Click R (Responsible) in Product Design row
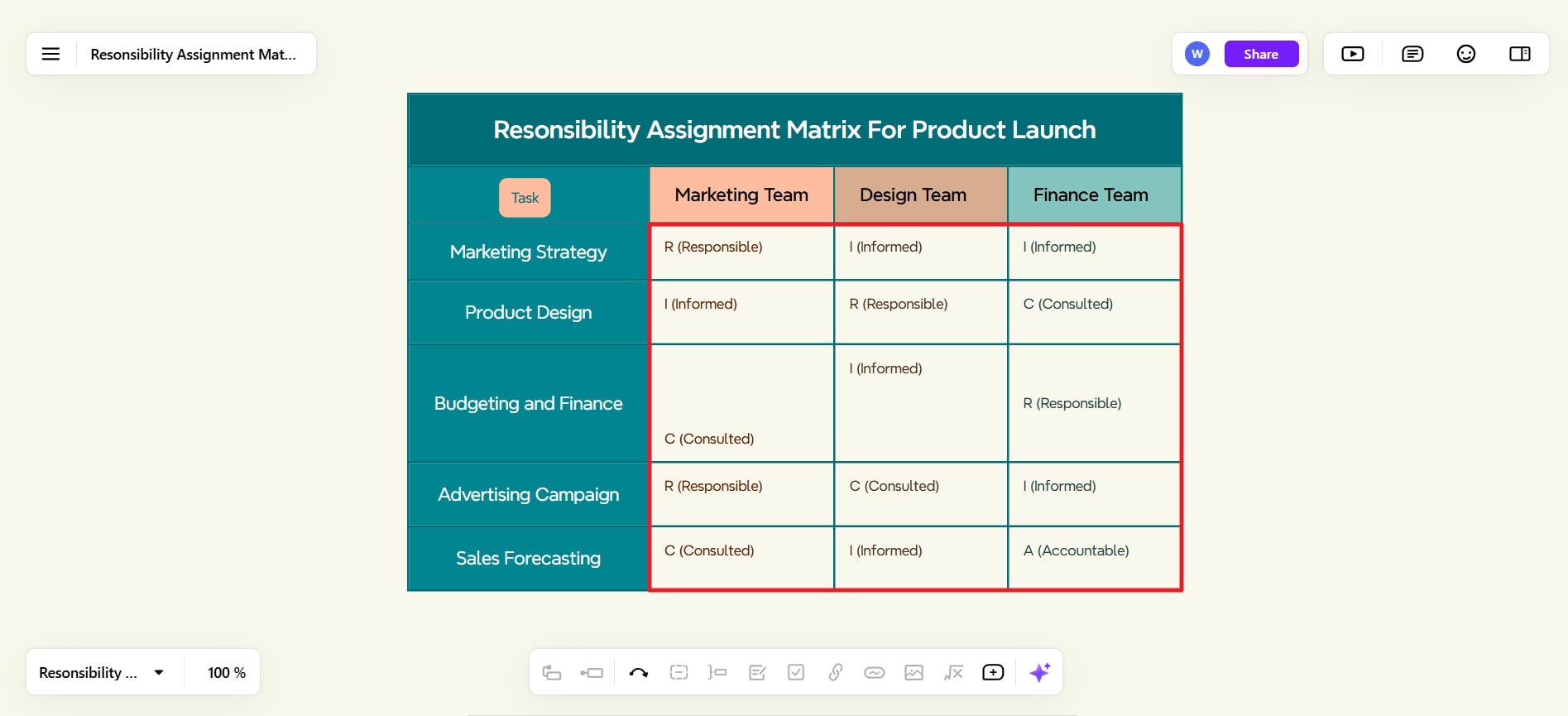The width and height of the screenshot is (1568, 716). pos(899,304)
